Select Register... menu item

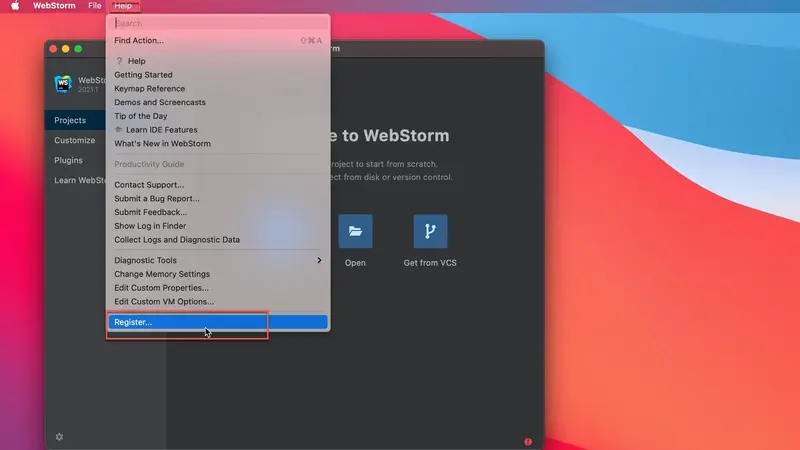tap(218, 322)
